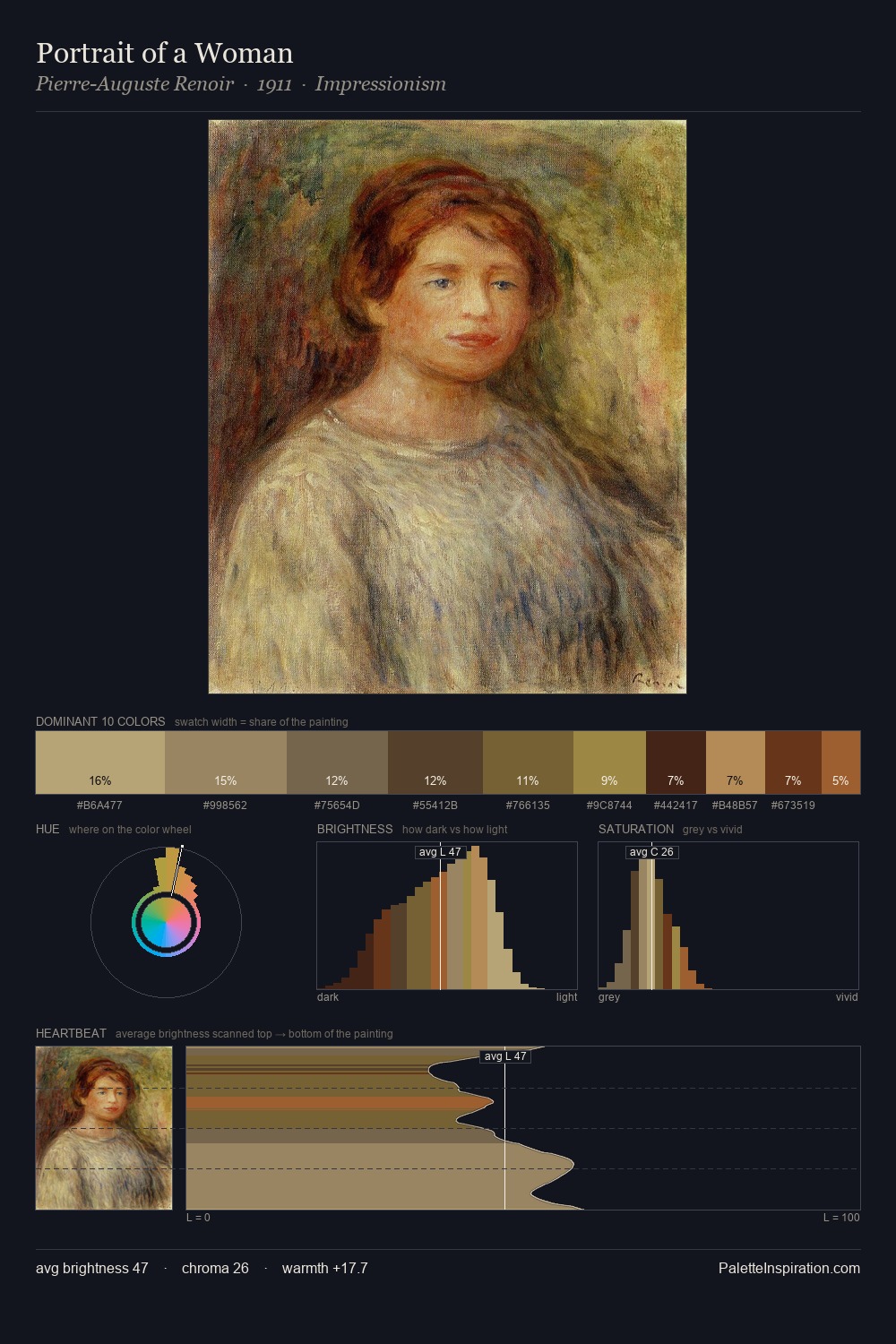Image resolution: width=896 pixels, height=1344 pixels.
Task: Click the heartbeat brightness curve chart
Action: click(x=523, y=1128)
